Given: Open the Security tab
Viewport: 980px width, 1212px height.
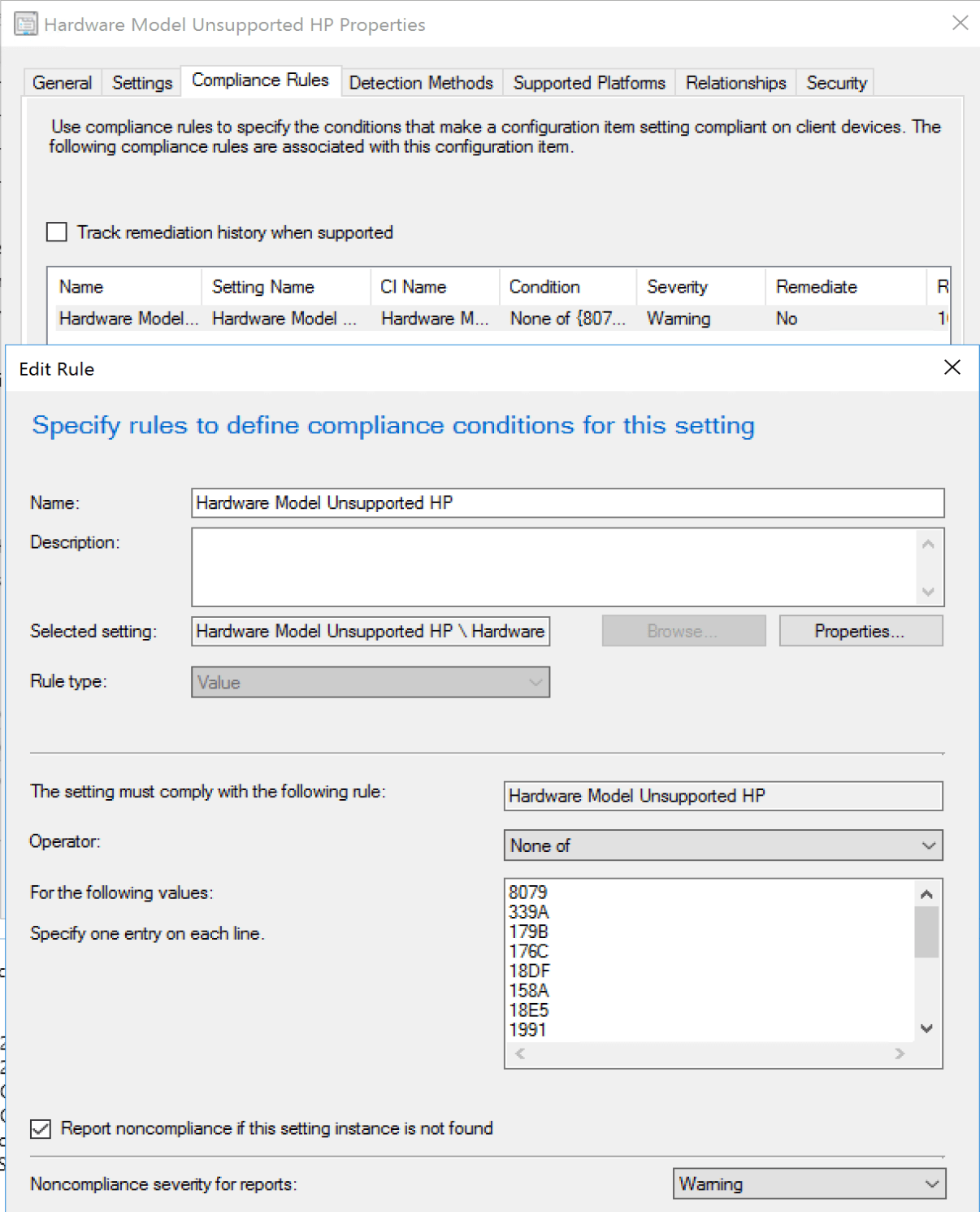Looking at the screenshot, I should [x=836, y=83].
